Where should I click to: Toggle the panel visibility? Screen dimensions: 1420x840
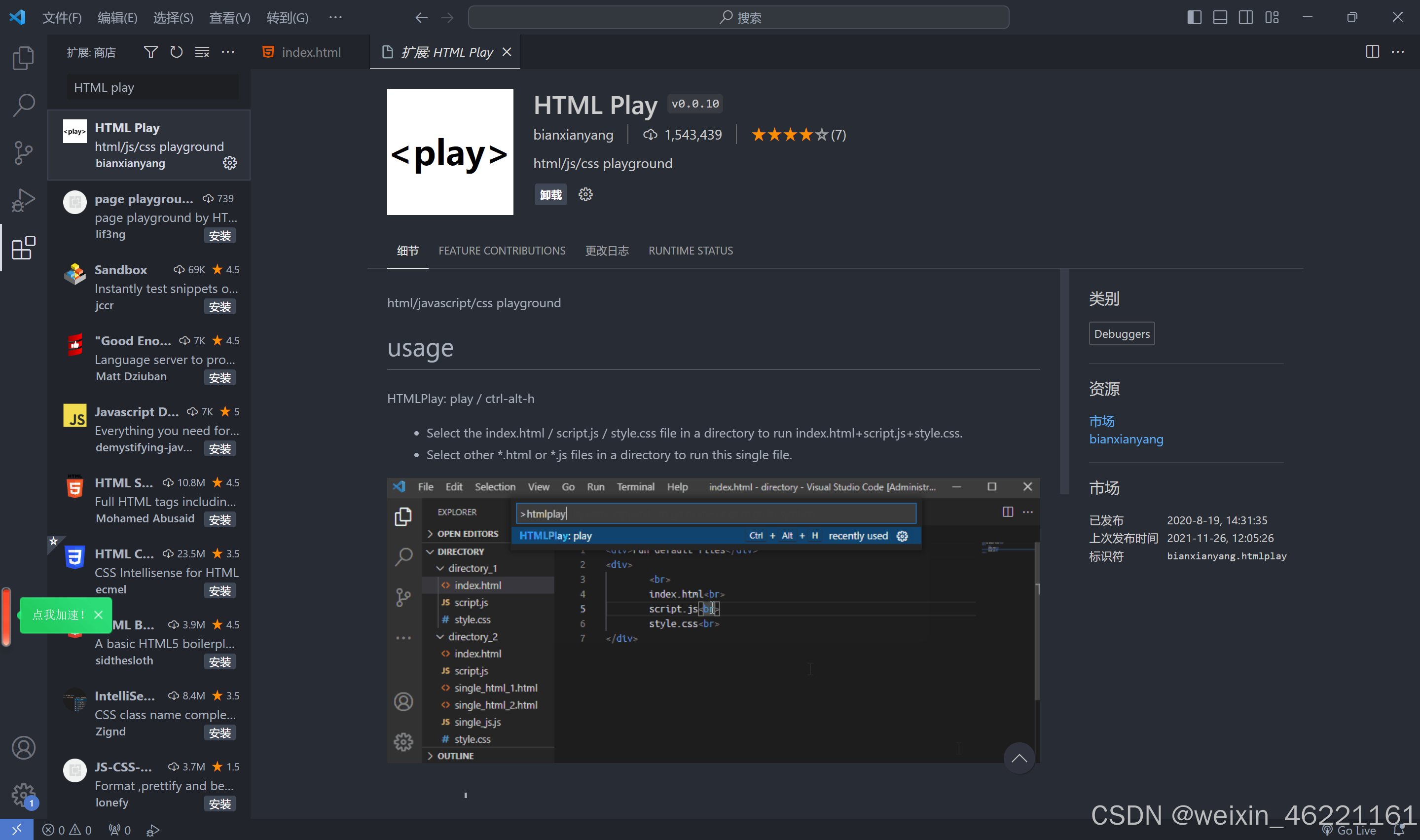1220,17
